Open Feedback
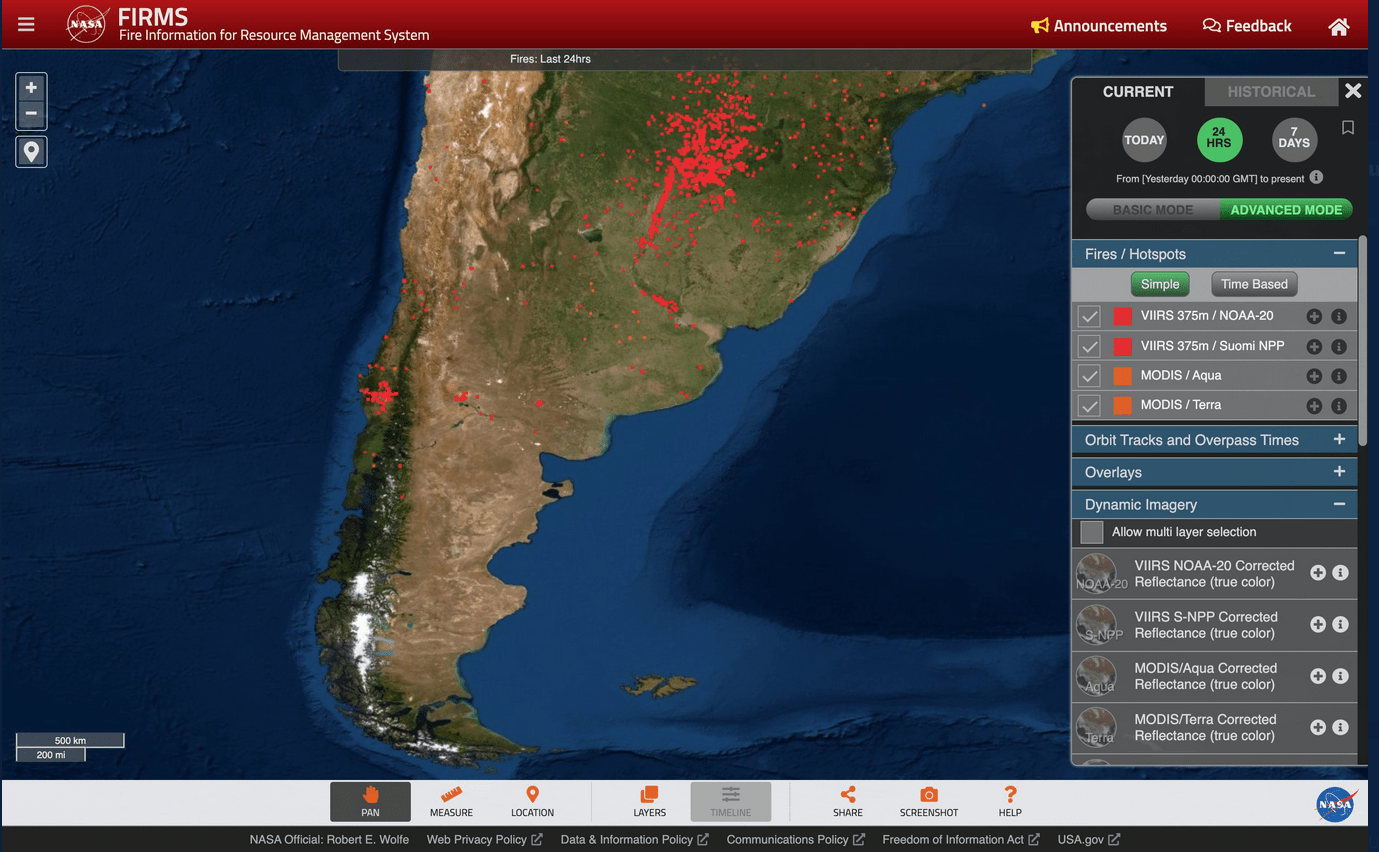The width and height of the screenshot is (1379, 852). pos(1247,26)
